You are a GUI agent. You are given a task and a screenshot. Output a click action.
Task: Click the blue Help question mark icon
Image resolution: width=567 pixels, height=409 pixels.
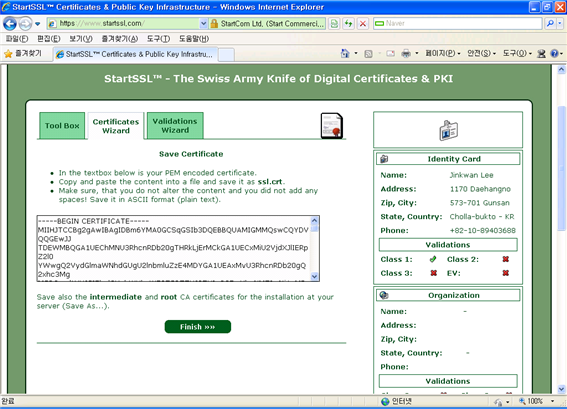[x=554, y=54]
